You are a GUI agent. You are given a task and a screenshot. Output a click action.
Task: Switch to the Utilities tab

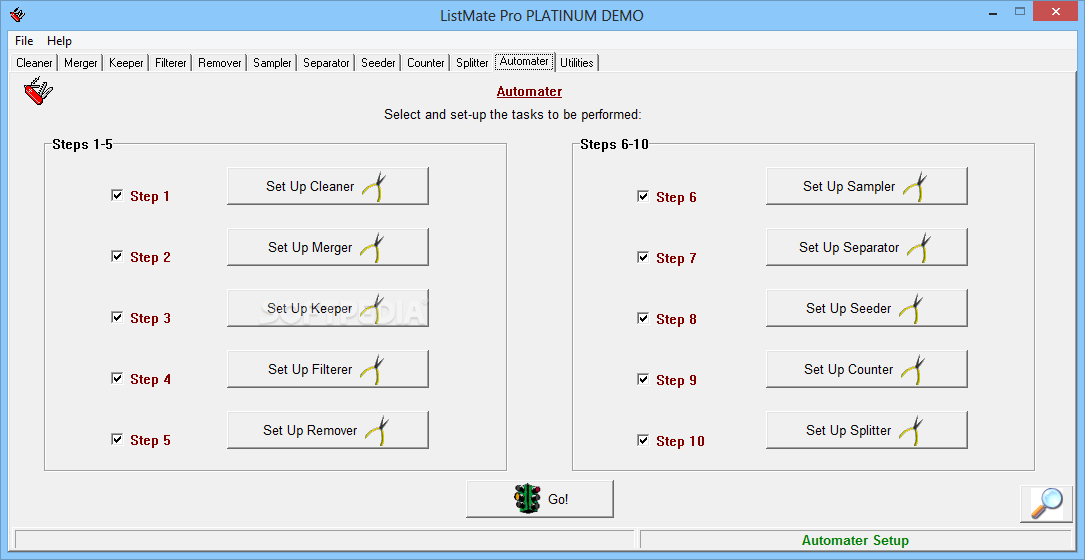tap(577, 63)
